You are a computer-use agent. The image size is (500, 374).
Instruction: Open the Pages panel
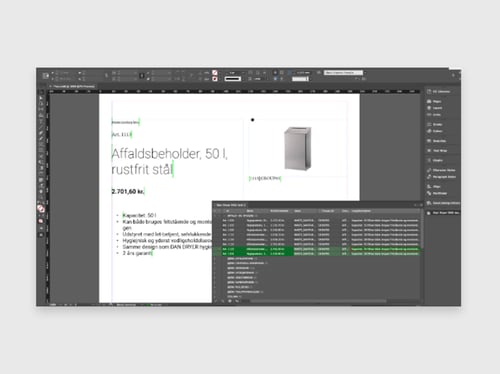434,101
